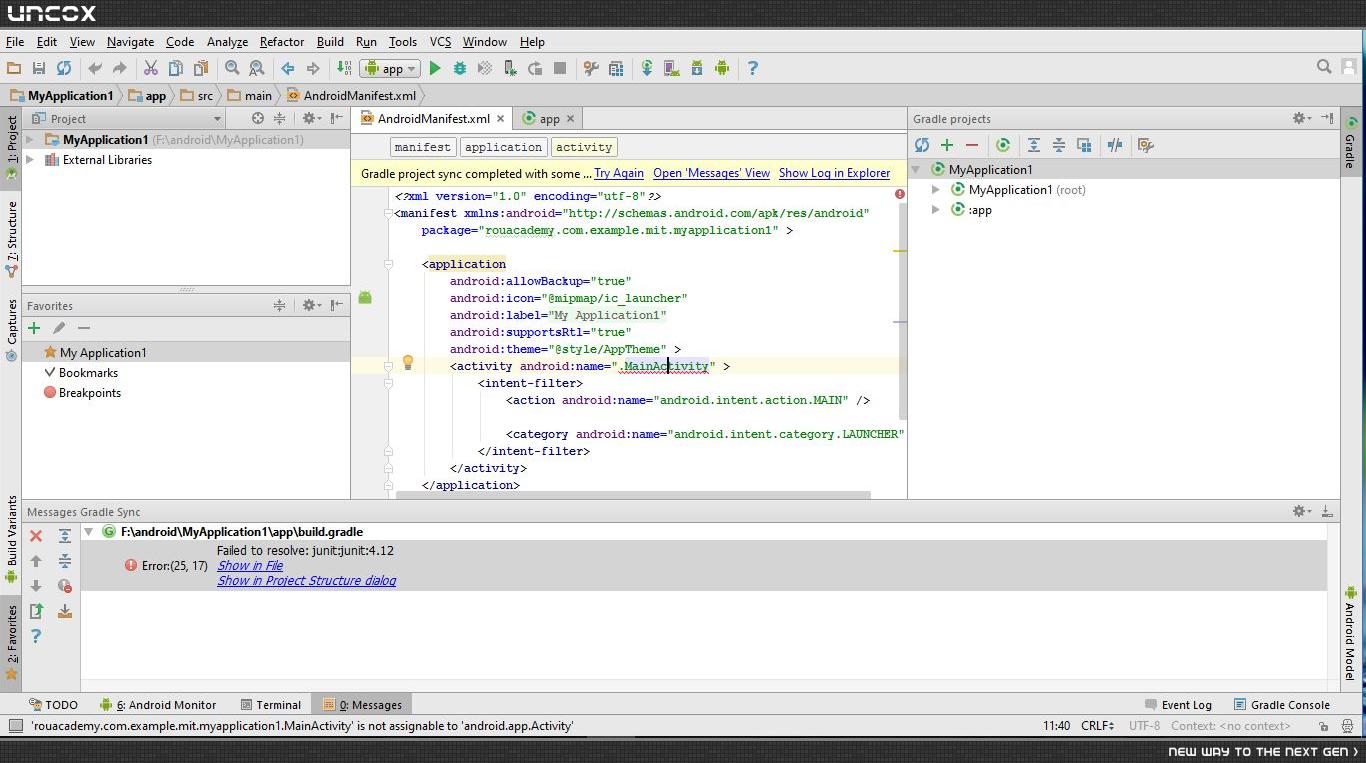Open the Terminal tool tab

click(x=269, y=705)
